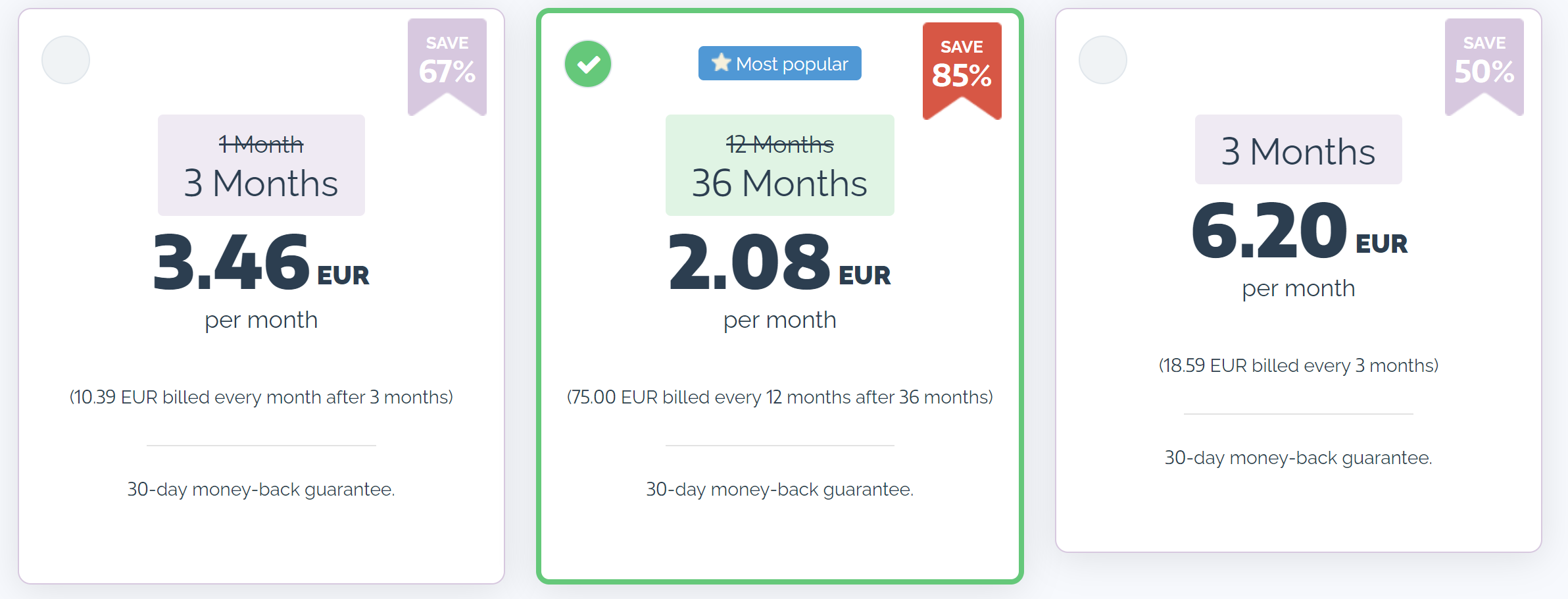Screen dimensions: 1568x599
Task: Click the 18.59 EUR billing note
Action: 1298,365
